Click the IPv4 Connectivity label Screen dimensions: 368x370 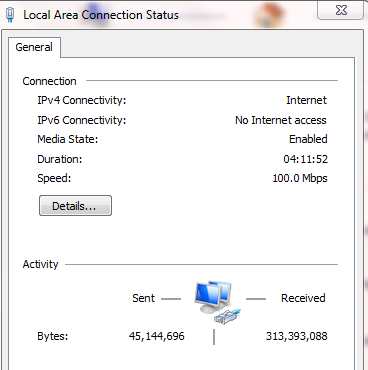coord(82,100)
